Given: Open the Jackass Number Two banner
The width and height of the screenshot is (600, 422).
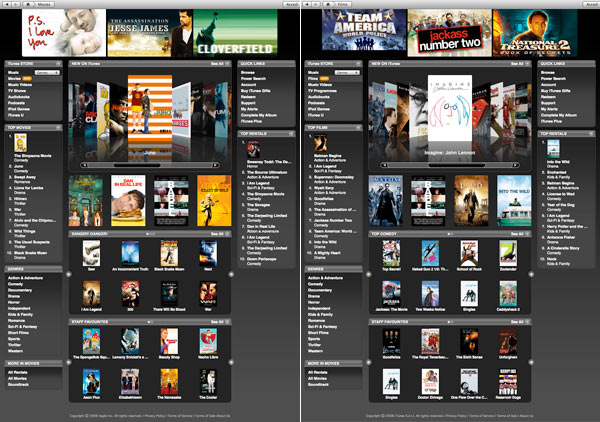Looking at the screenshot, I should pyautogui.click(x=450, y=33).
